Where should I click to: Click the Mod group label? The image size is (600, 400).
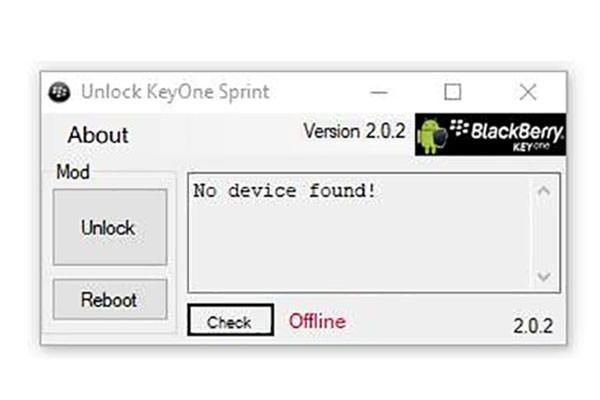(x=73, y=172)
